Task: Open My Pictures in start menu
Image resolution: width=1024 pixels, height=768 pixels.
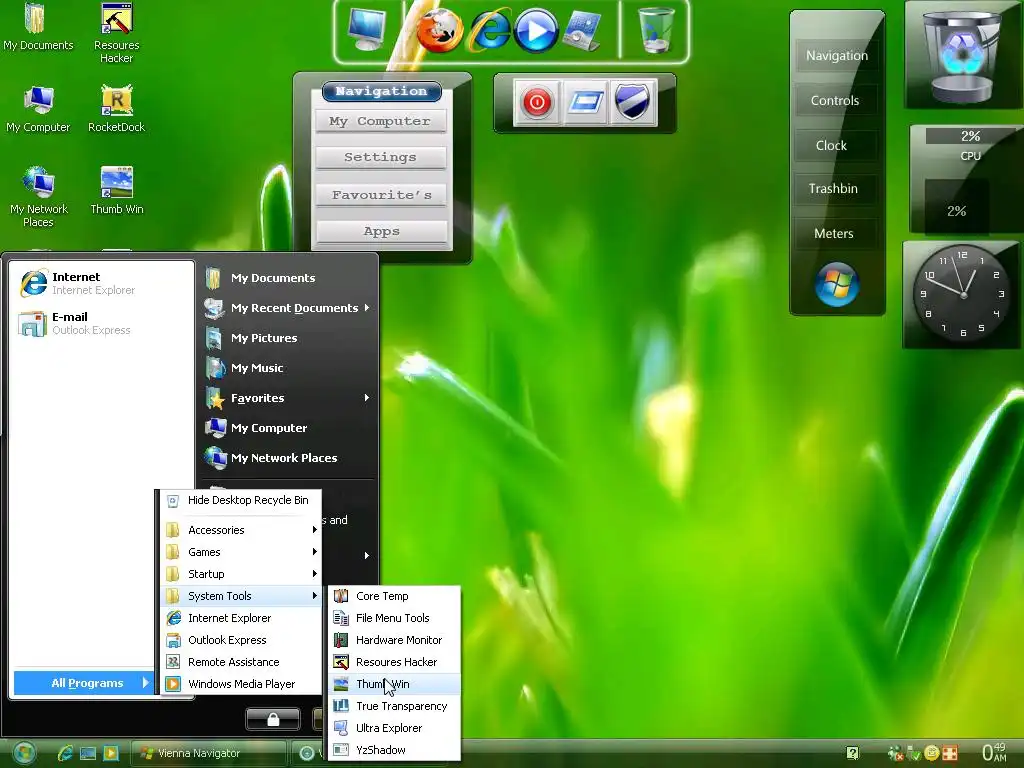Action: [x=287, y=338]
